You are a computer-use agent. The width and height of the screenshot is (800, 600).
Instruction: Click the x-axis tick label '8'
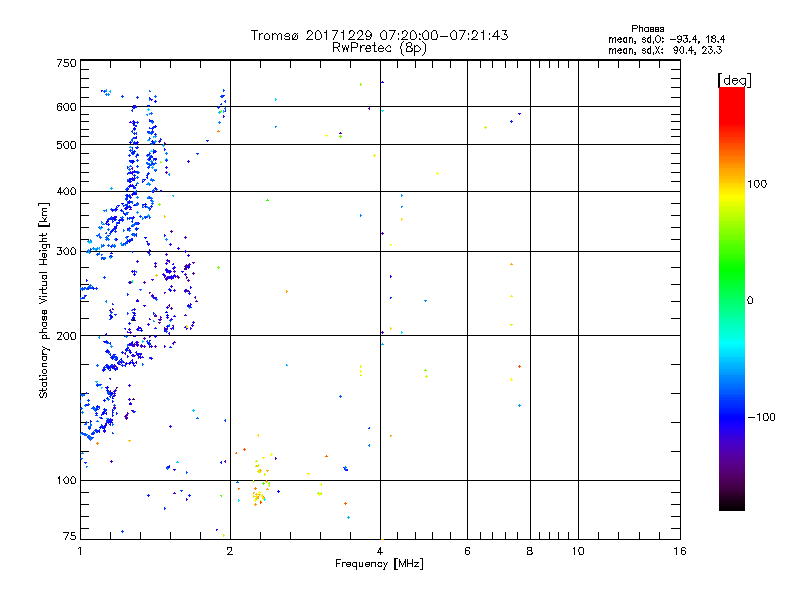[530, 551]
